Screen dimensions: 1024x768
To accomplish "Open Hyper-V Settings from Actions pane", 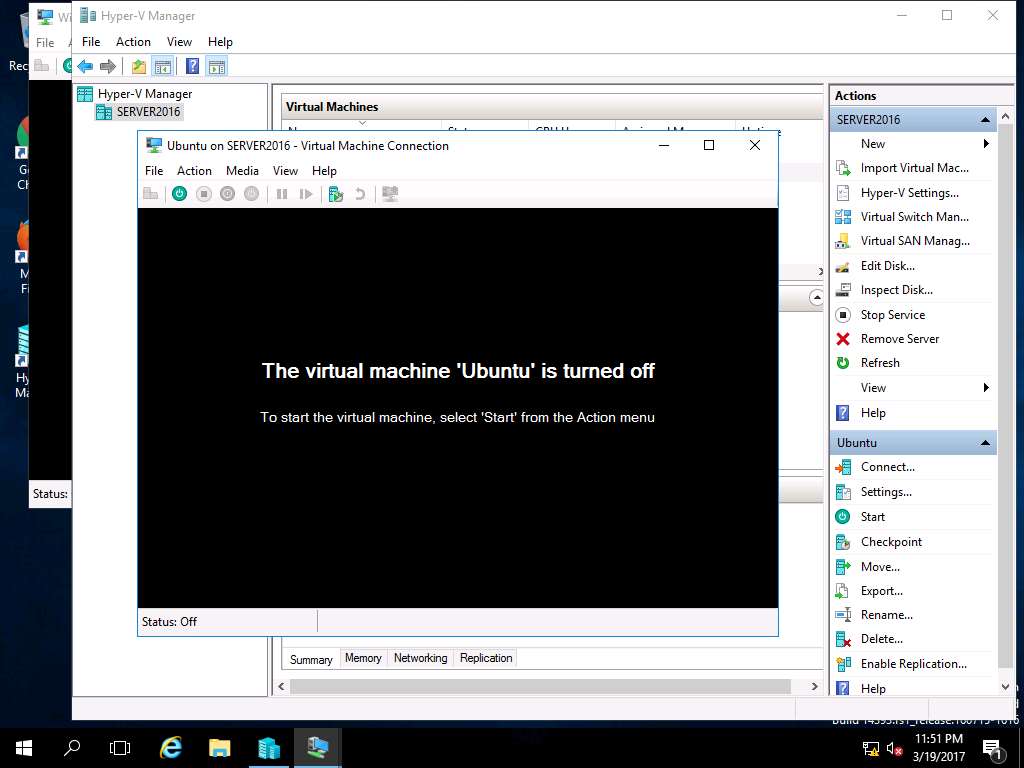I will coord(909,193).
